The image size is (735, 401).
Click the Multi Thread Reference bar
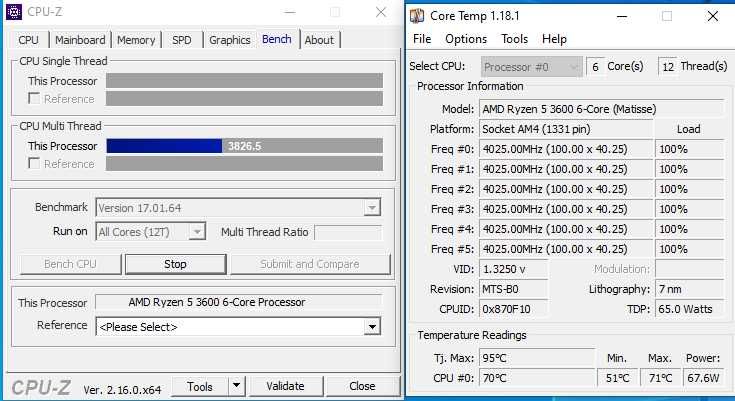[244, 164]
